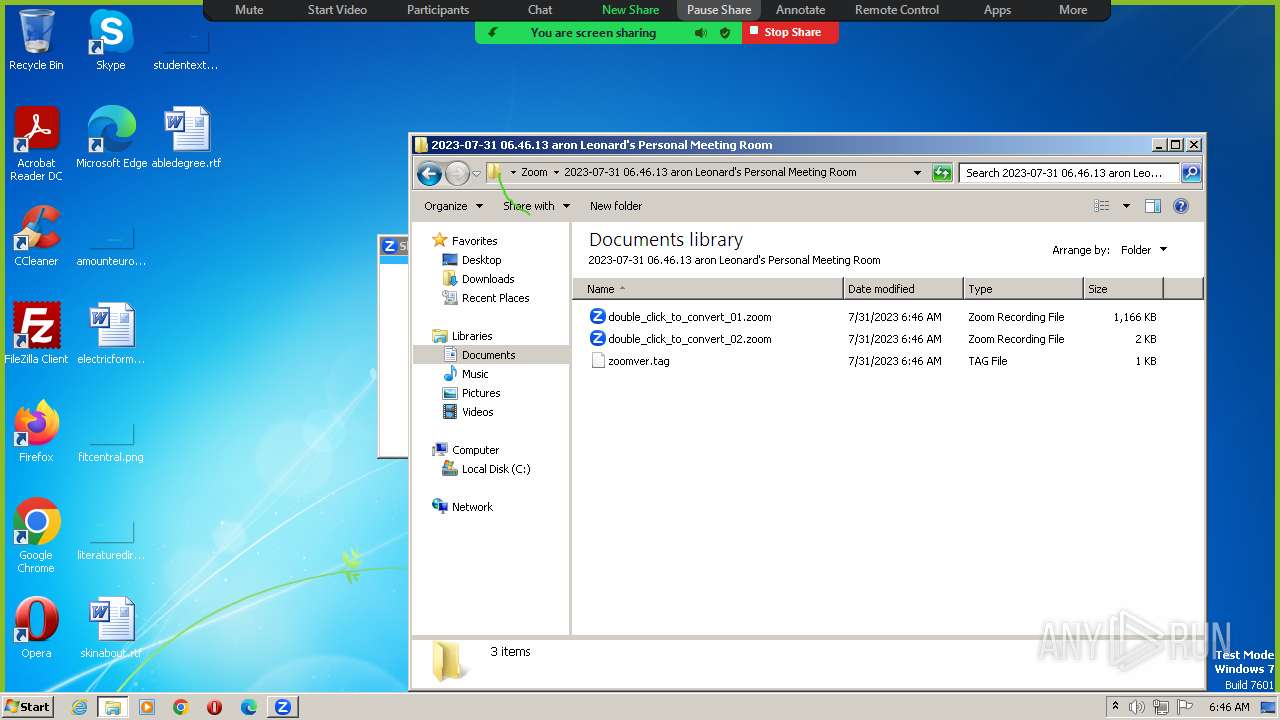
Task: Open the Recycle Bin desktop icon
Action: (x=36, y=40)
